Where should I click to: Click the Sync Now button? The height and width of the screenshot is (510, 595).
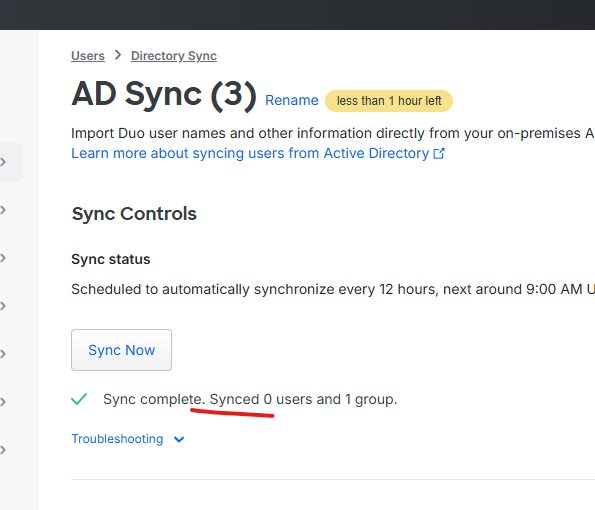(121, 350)
